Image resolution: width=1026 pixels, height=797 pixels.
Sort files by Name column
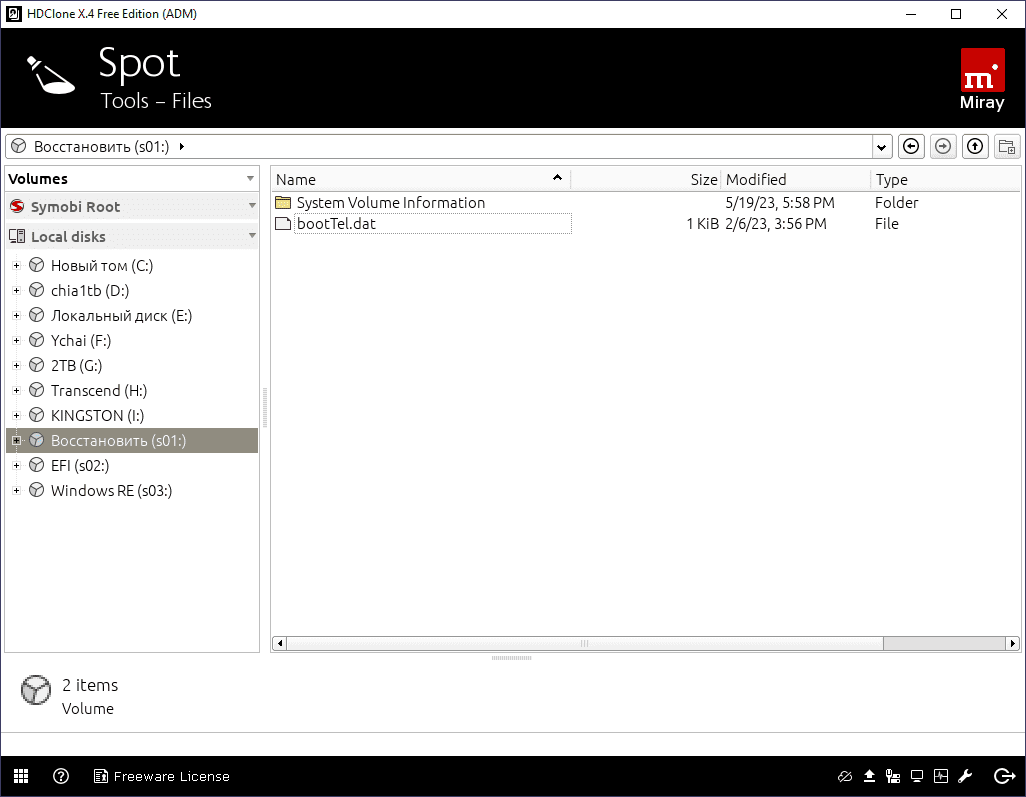420,179
